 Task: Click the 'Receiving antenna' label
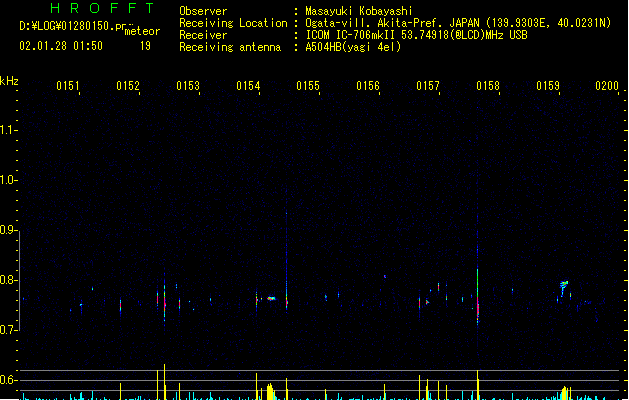[x=230, y=47]
